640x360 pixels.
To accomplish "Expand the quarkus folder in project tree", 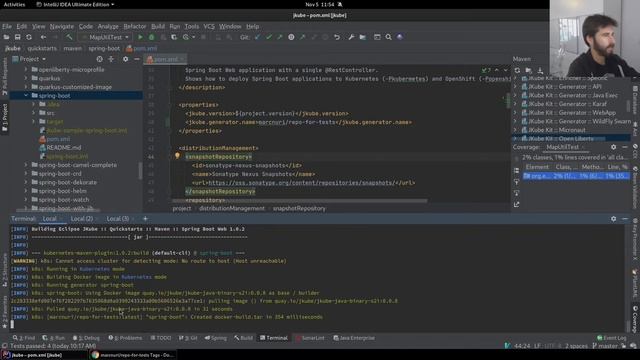I will (26, 78).
